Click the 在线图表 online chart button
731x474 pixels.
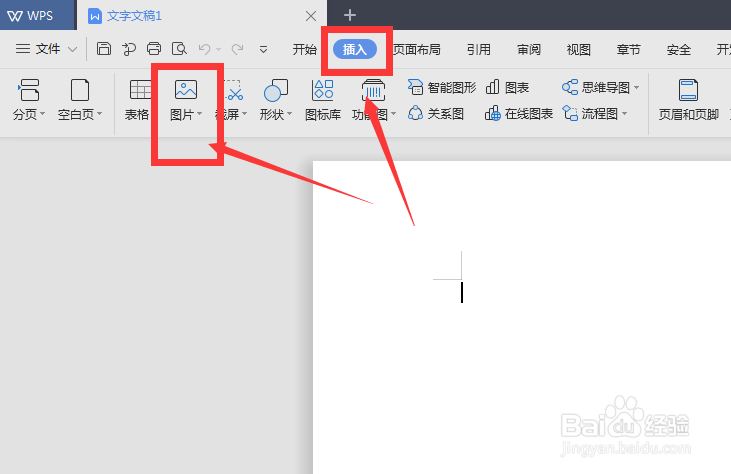click(x=518, y=113)
